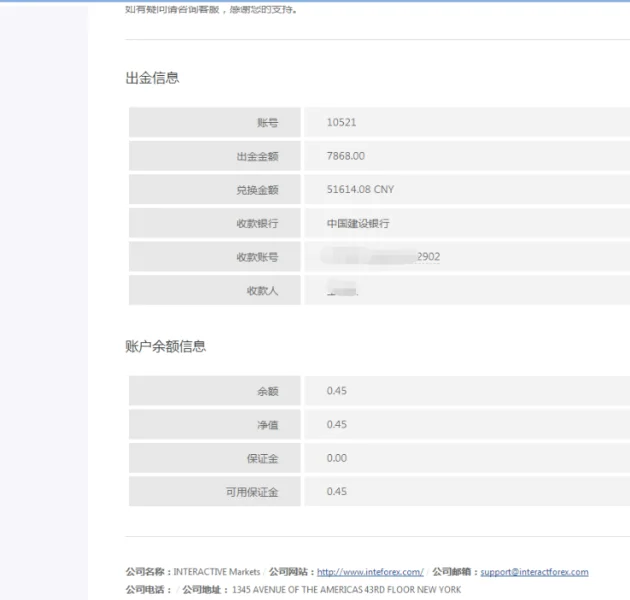The height and width of the screenshot is (600, 630).
Task: Click the 收款银行 label cell
Action: 215,223
